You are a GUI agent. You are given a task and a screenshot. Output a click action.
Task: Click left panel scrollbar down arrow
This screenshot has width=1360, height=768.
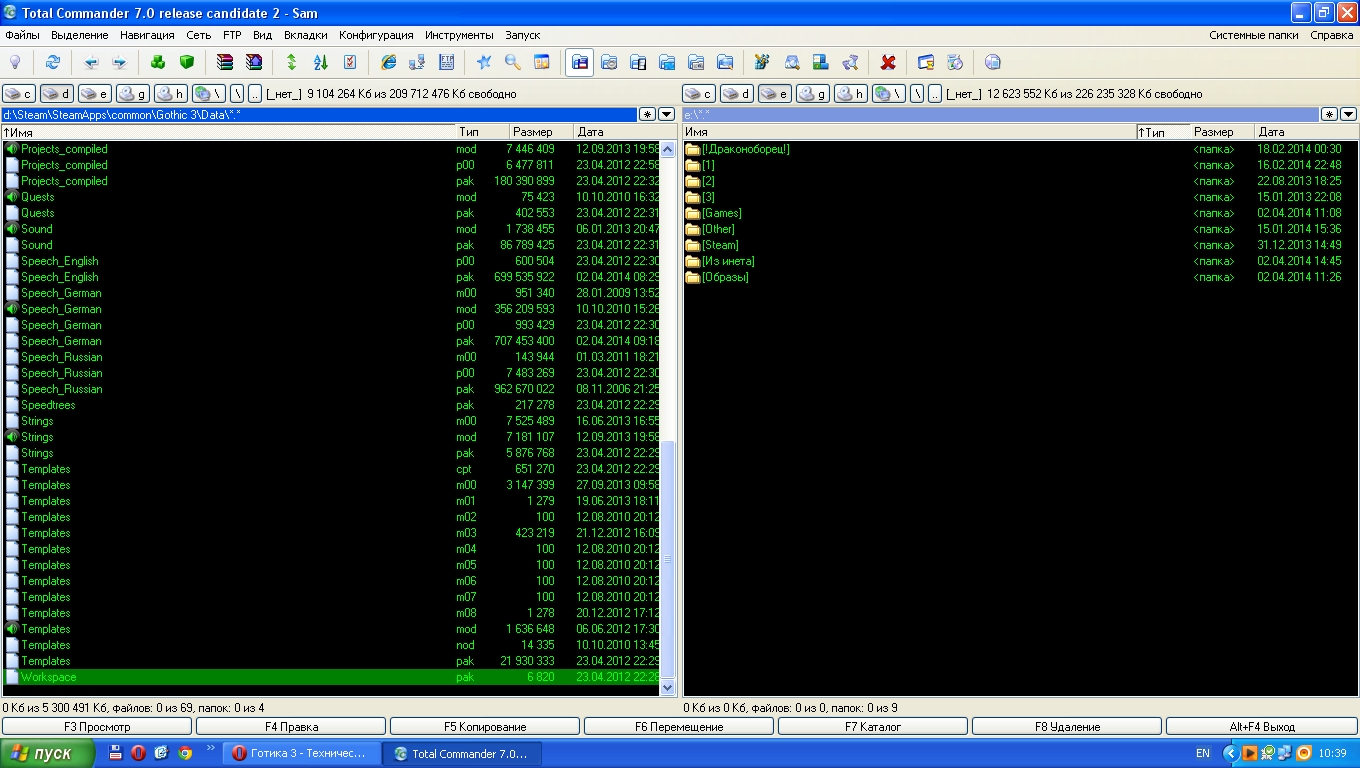(669, 689)
